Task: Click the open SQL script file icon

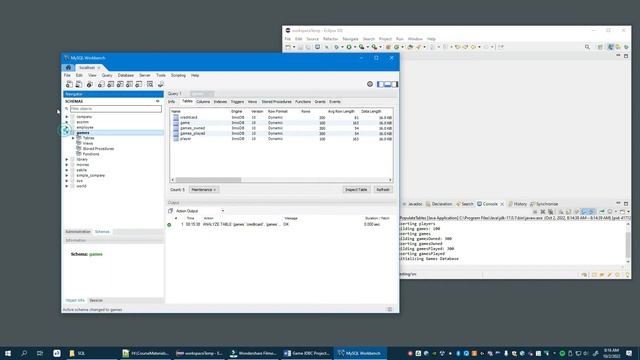Action: [x=79, y=84]
